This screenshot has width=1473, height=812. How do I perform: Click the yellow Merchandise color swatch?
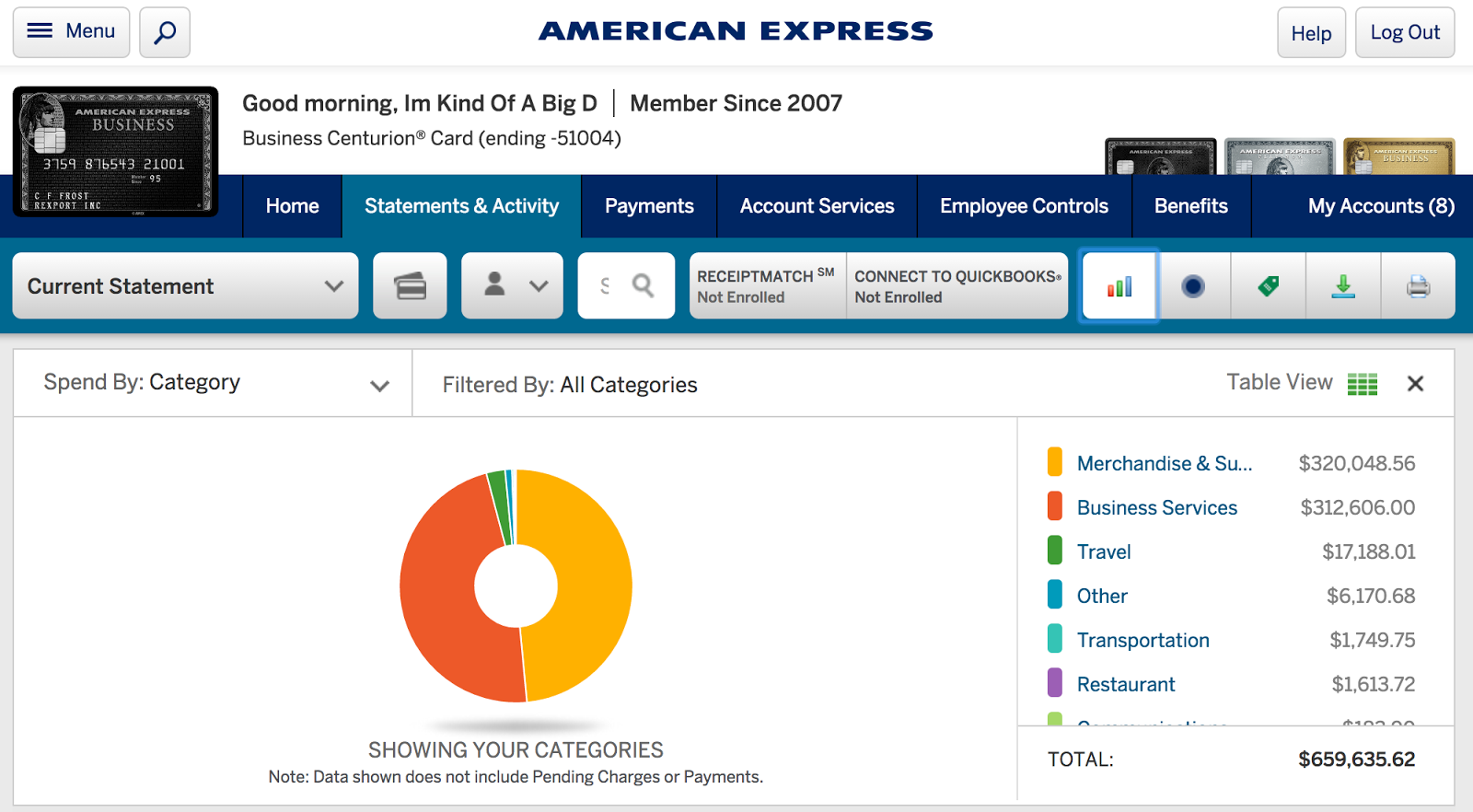tap(1055, 462)
